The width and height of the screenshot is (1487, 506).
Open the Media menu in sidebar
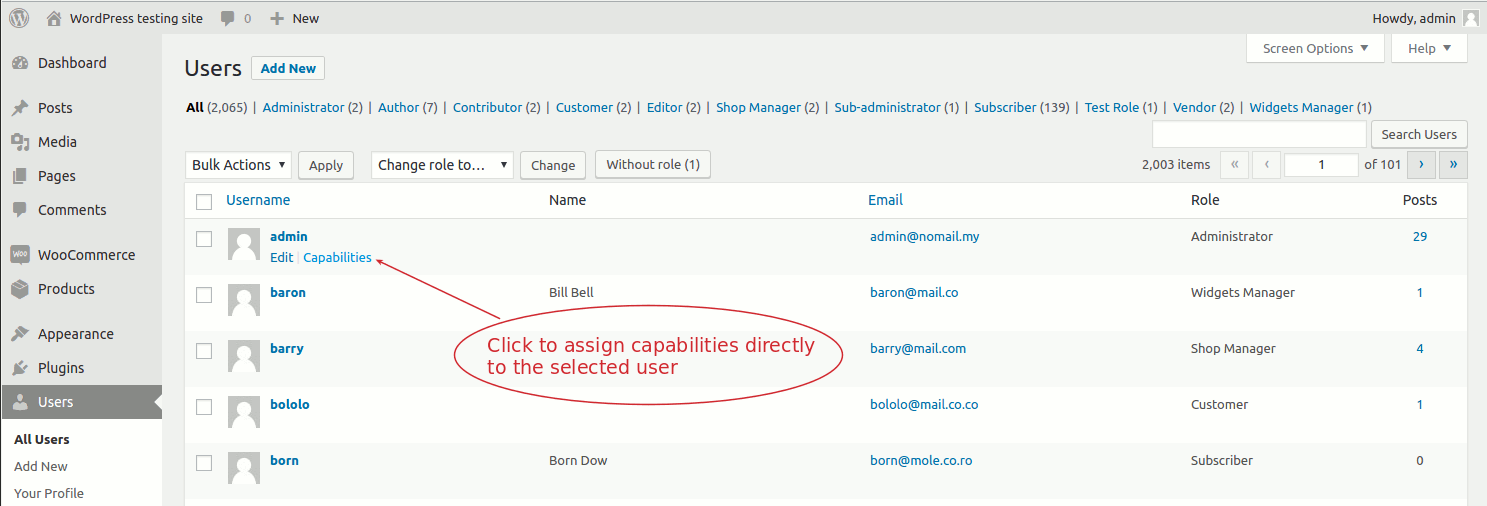click(x=57, y=142)
